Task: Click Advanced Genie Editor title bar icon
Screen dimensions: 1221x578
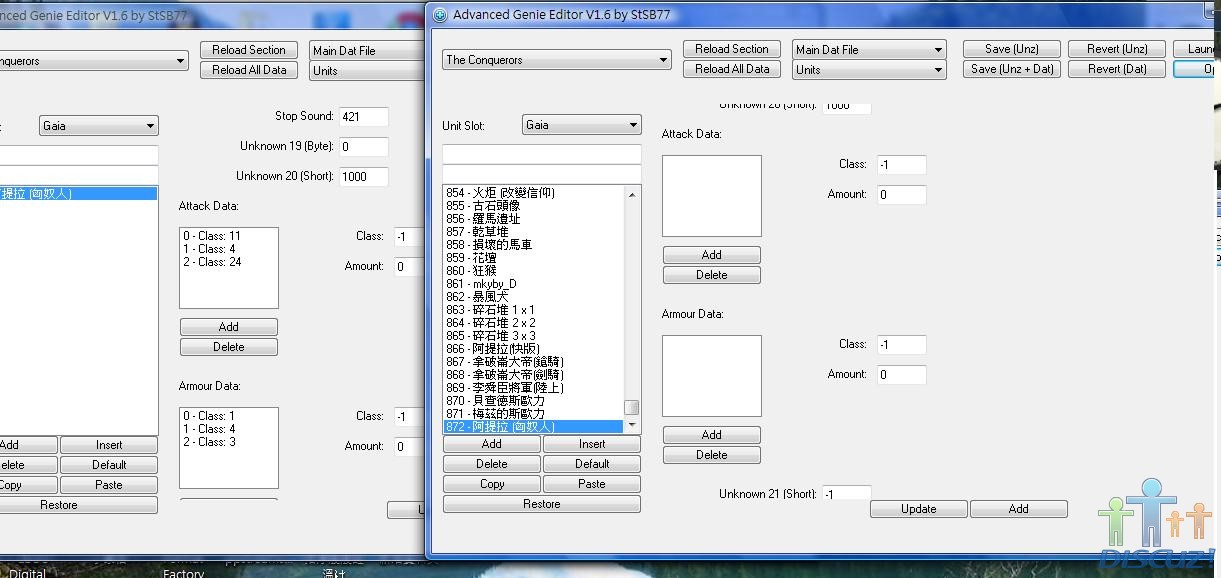Action: pyautogui.click(x=440, y=14)
